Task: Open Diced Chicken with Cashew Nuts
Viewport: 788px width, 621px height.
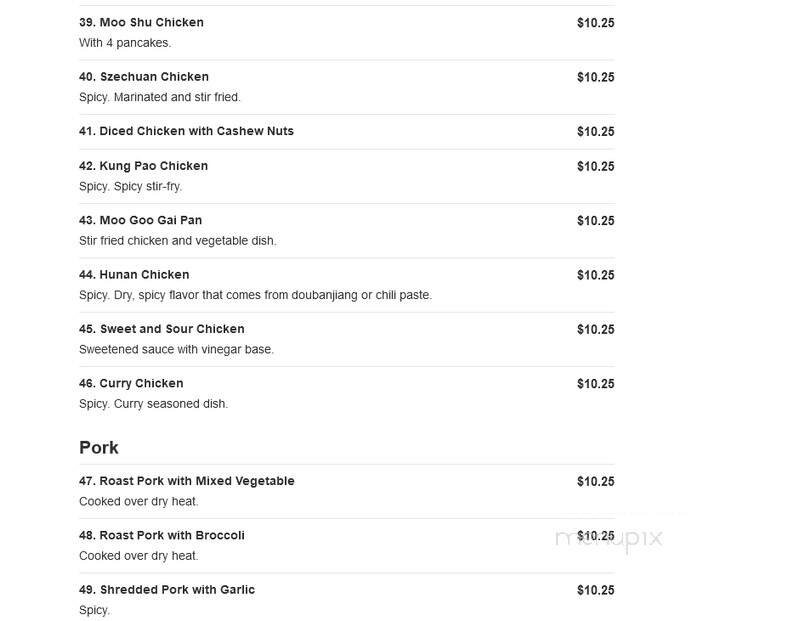Action: [x=186, y=131]
